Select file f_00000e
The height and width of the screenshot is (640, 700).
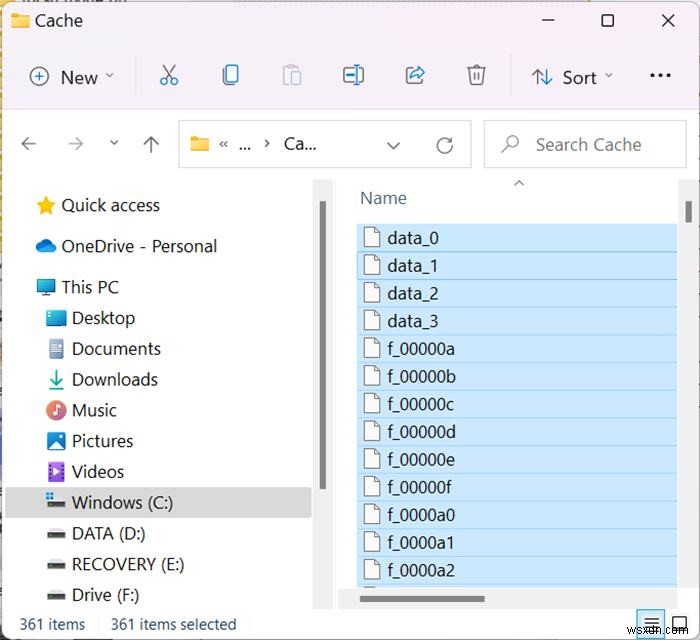[517, 459]
